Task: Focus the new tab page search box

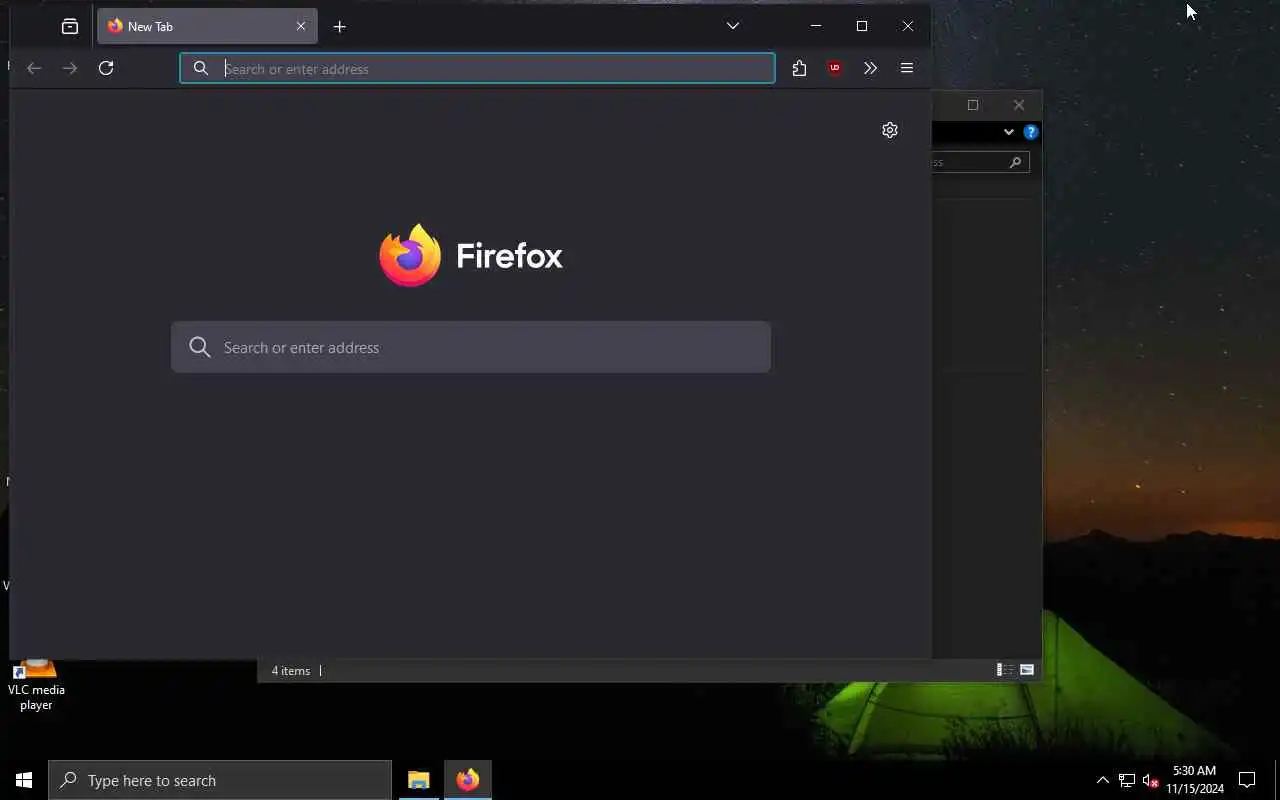Action: [x=471, y=347]
